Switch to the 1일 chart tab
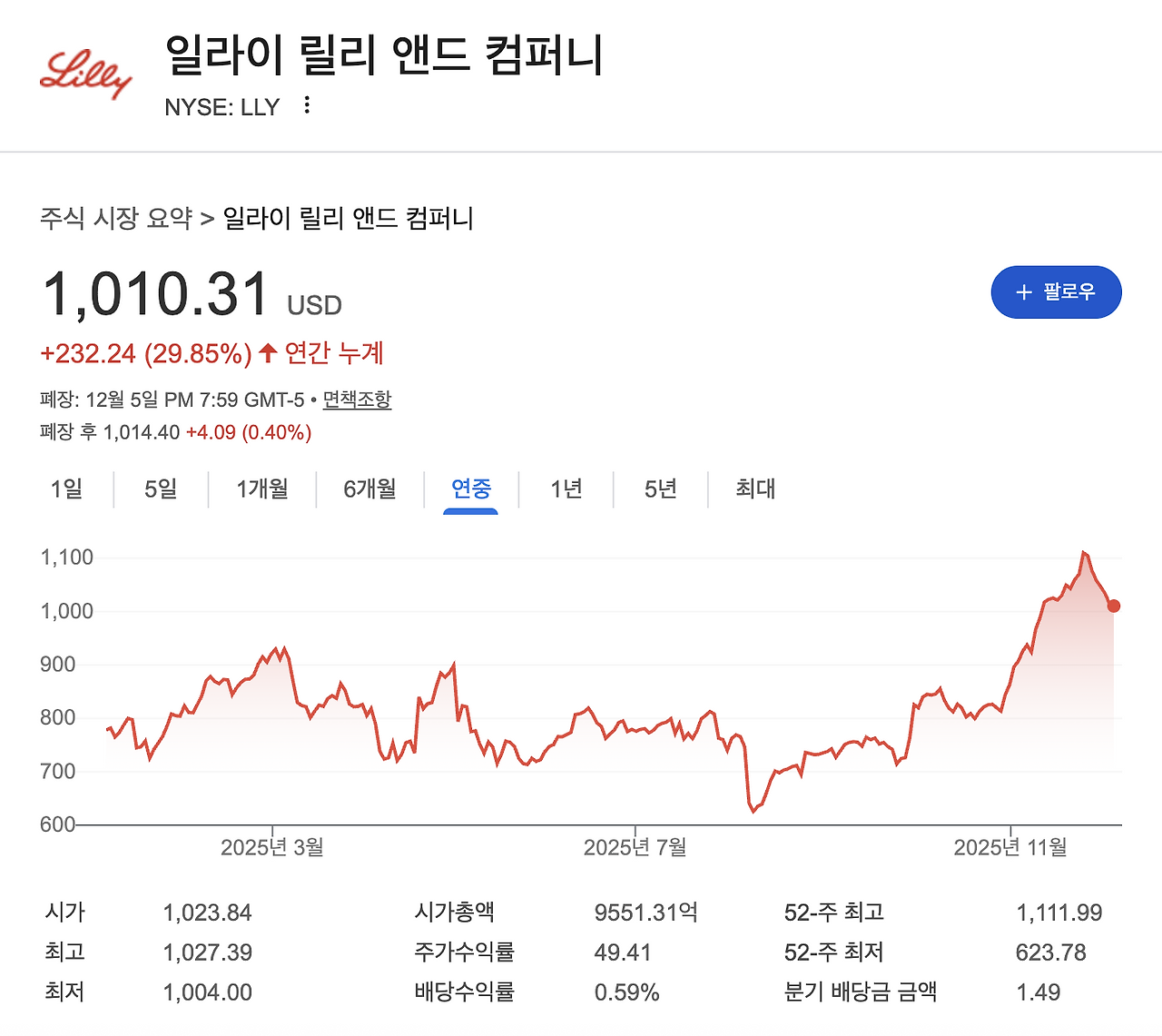 pos(67,489)
